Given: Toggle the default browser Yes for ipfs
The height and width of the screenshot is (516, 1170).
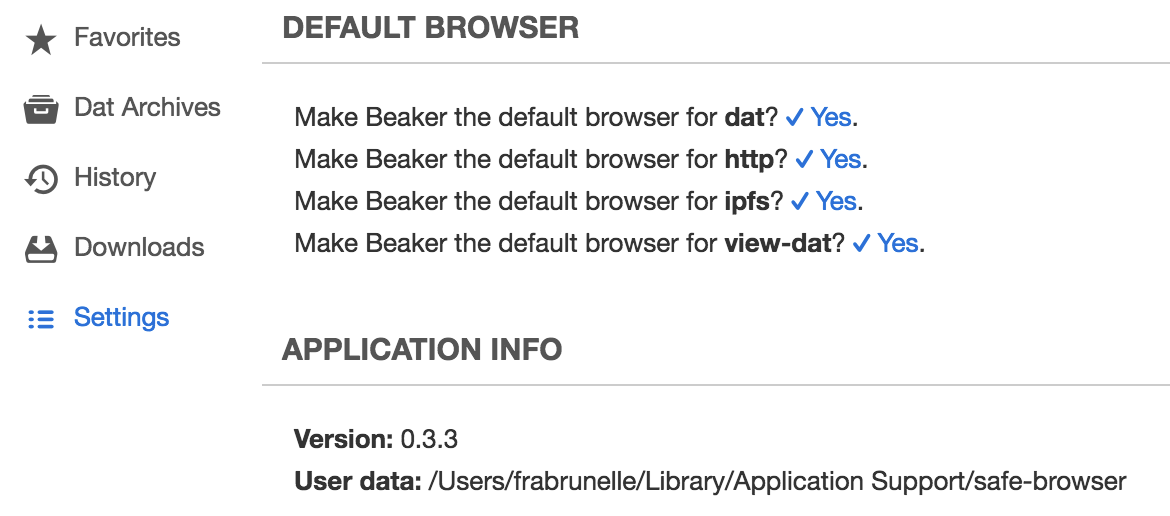Looking at the screenshot, I should click(x=836, y=201).
